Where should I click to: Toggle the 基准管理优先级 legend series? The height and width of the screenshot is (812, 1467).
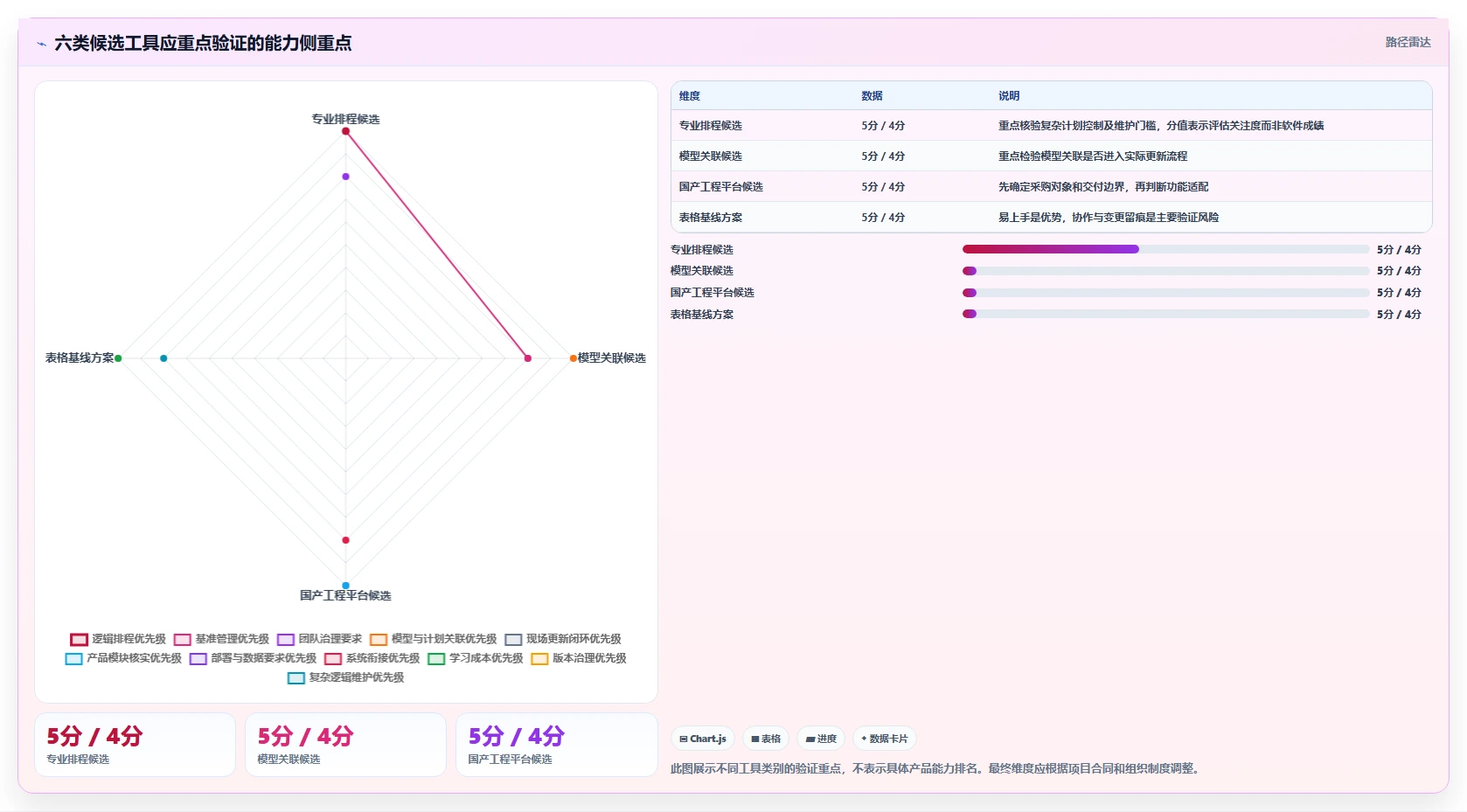tap(221, 639)
